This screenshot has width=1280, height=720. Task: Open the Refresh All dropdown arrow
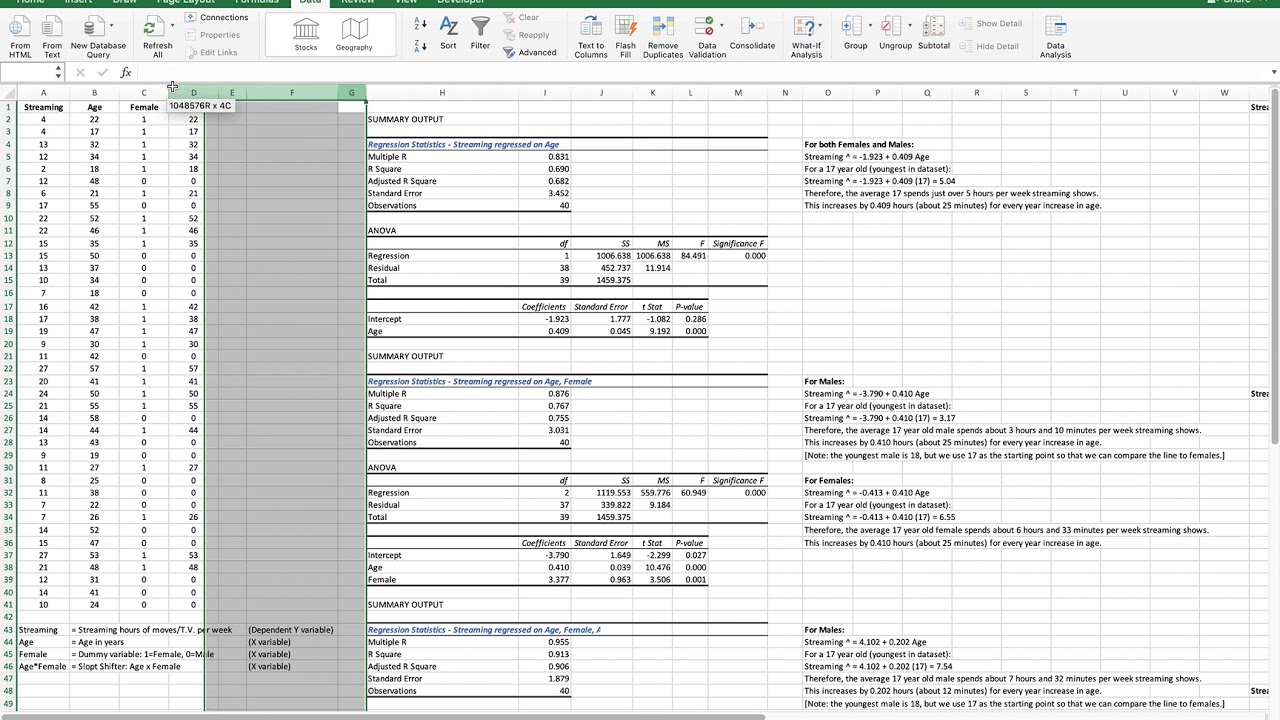[x=172, y=26]
